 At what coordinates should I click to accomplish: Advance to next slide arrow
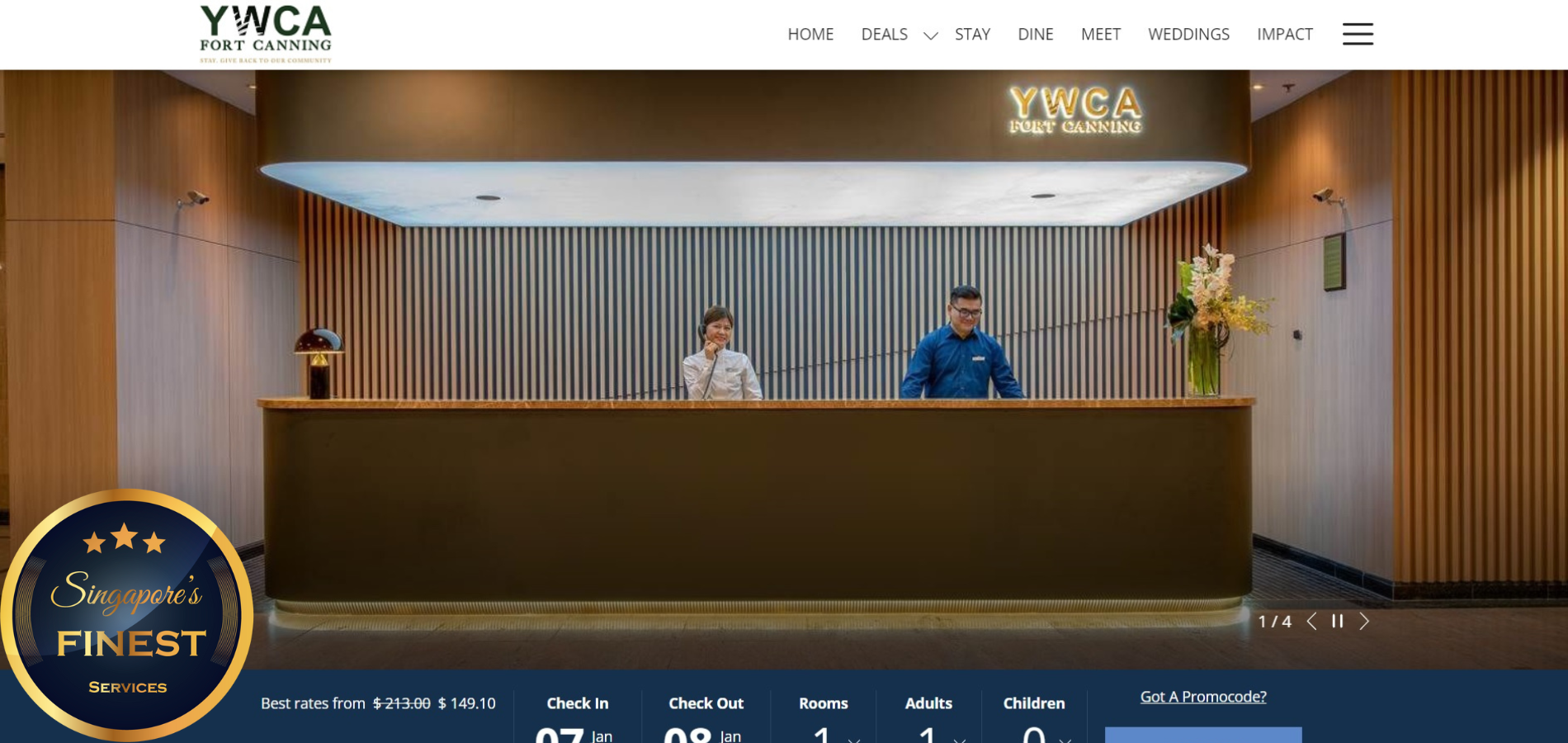click(x=1364, y=622)
